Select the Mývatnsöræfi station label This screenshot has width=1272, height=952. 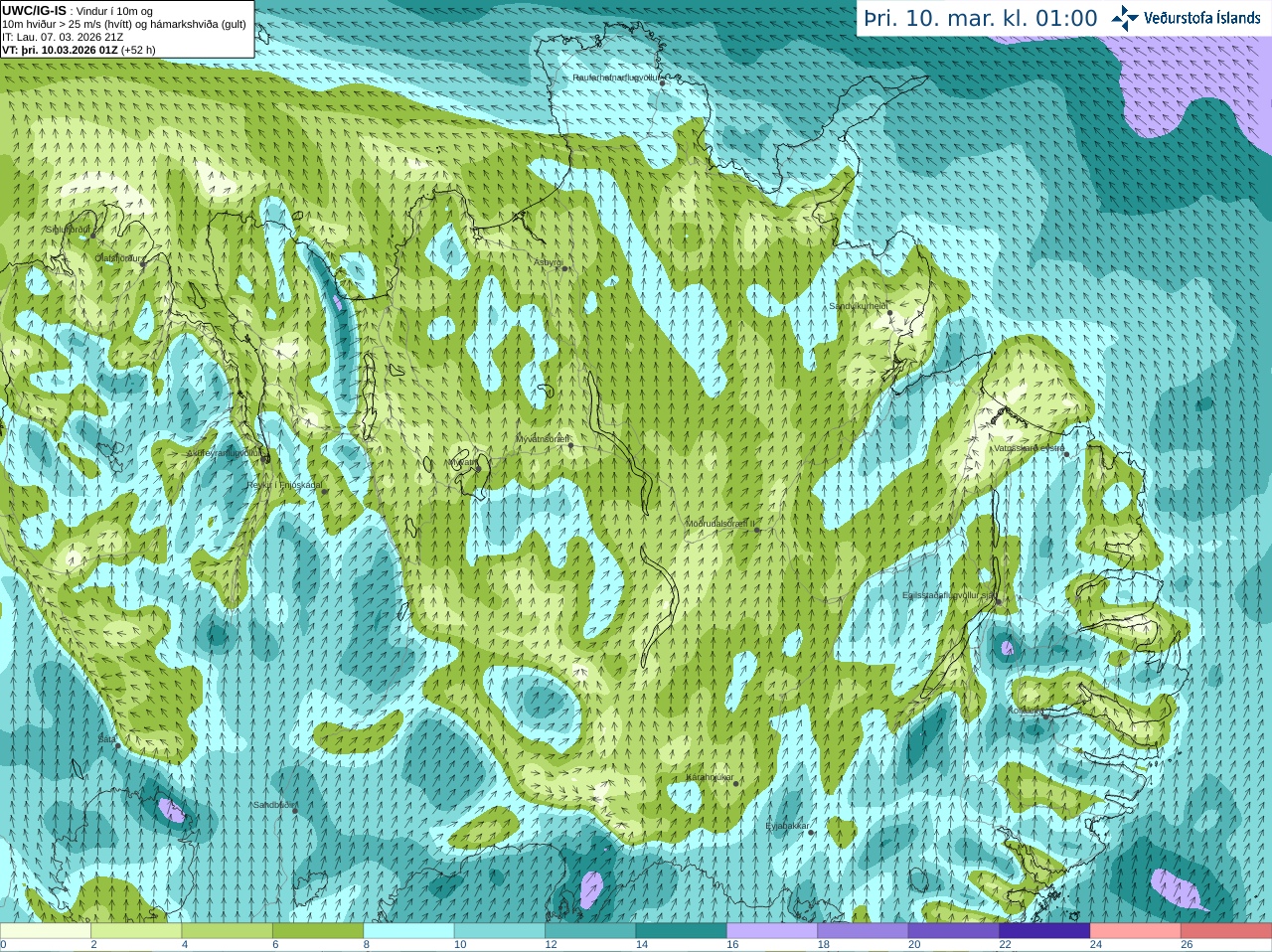pos(542,438)
